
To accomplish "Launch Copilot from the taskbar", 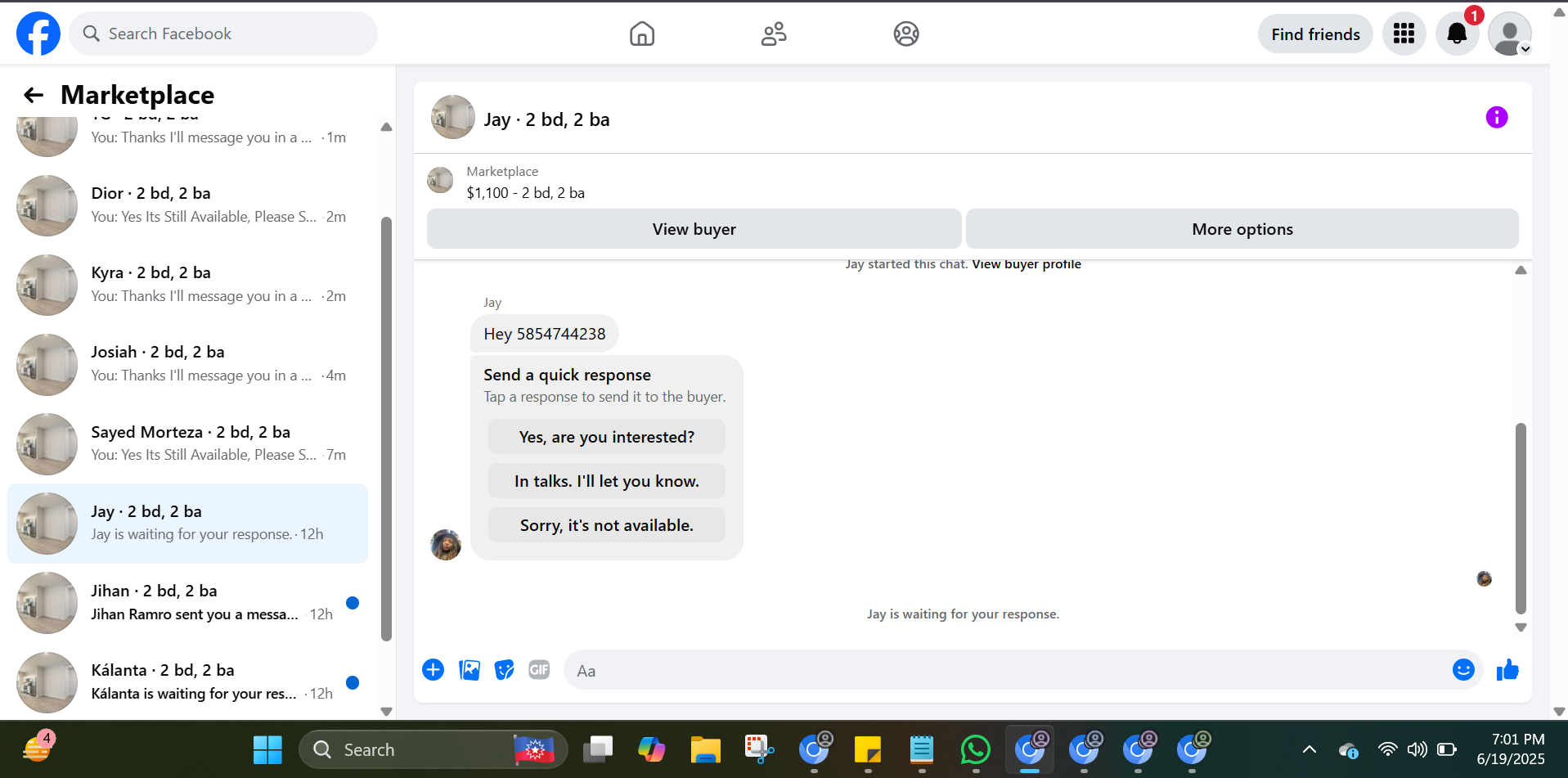I will [652, 749].
